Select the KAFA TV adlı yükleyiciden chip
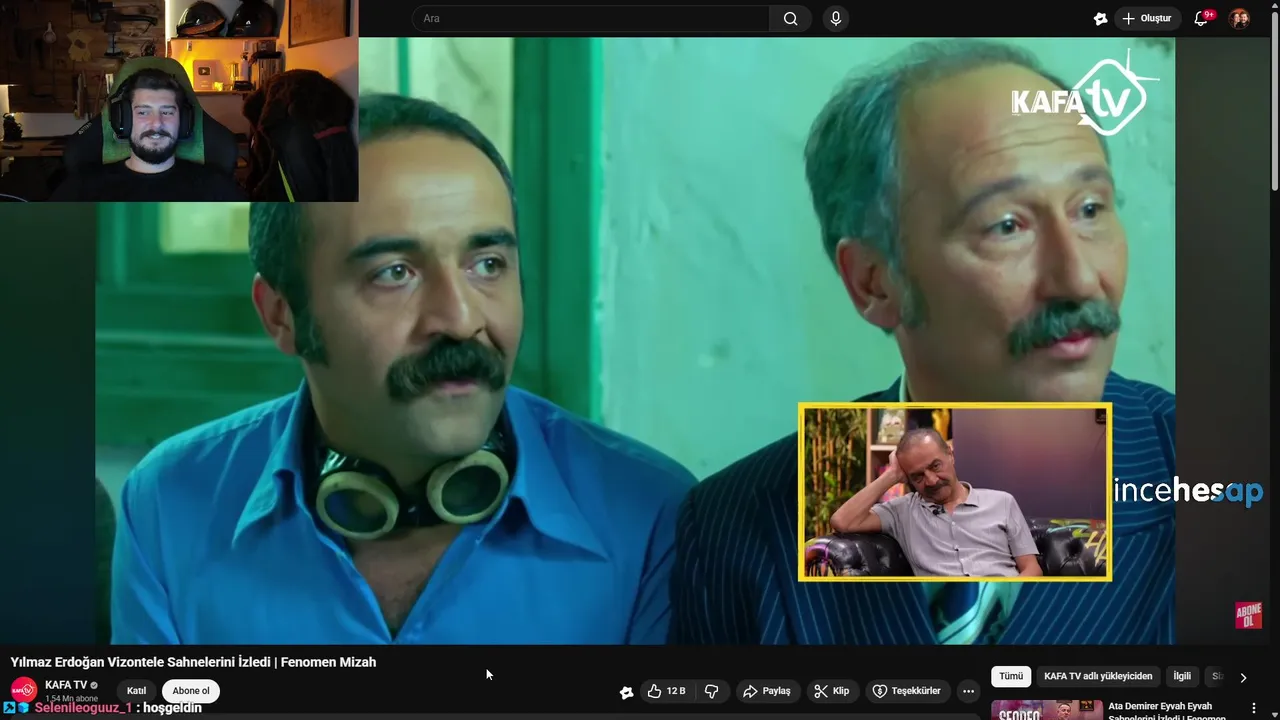The image size is (1280, 720). [1098, 676]
